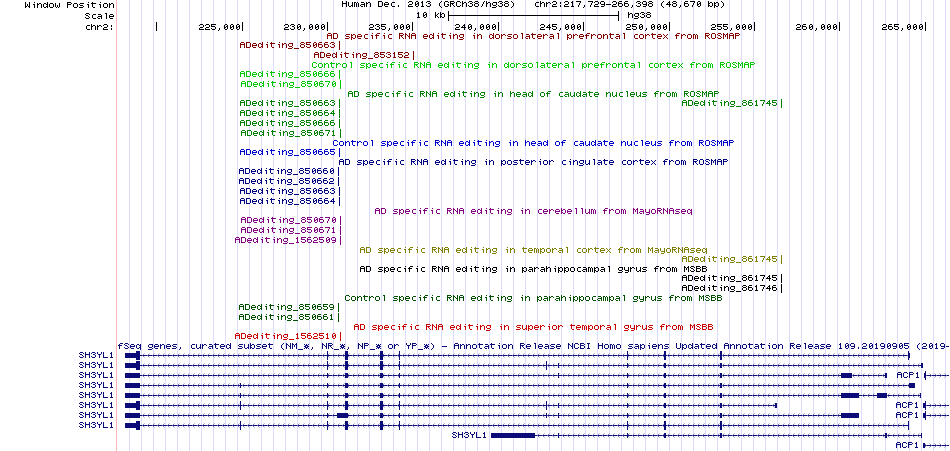Select purple ADediting_850670 in cerebellum track
950x451 pixels.
click(288, 220)
